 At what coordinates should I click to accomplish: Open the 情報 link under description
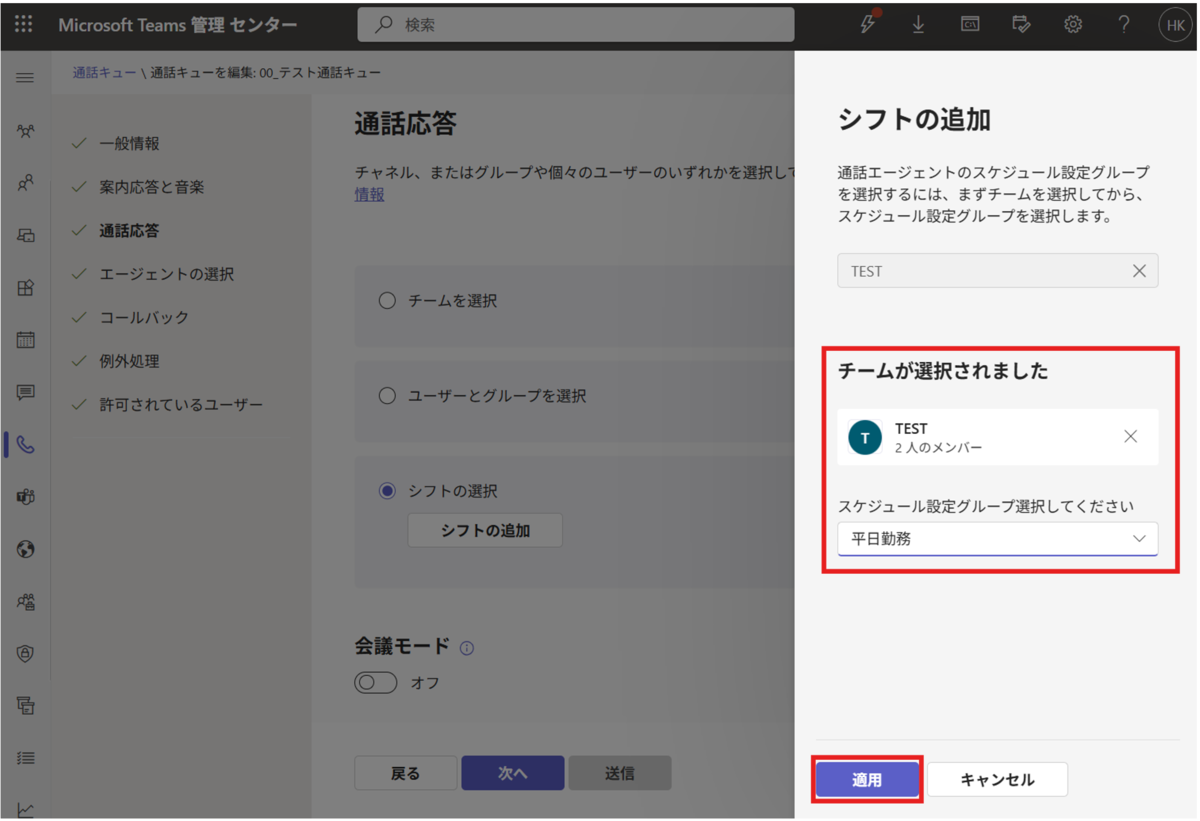pyautogui.click(x=369, y=195)
